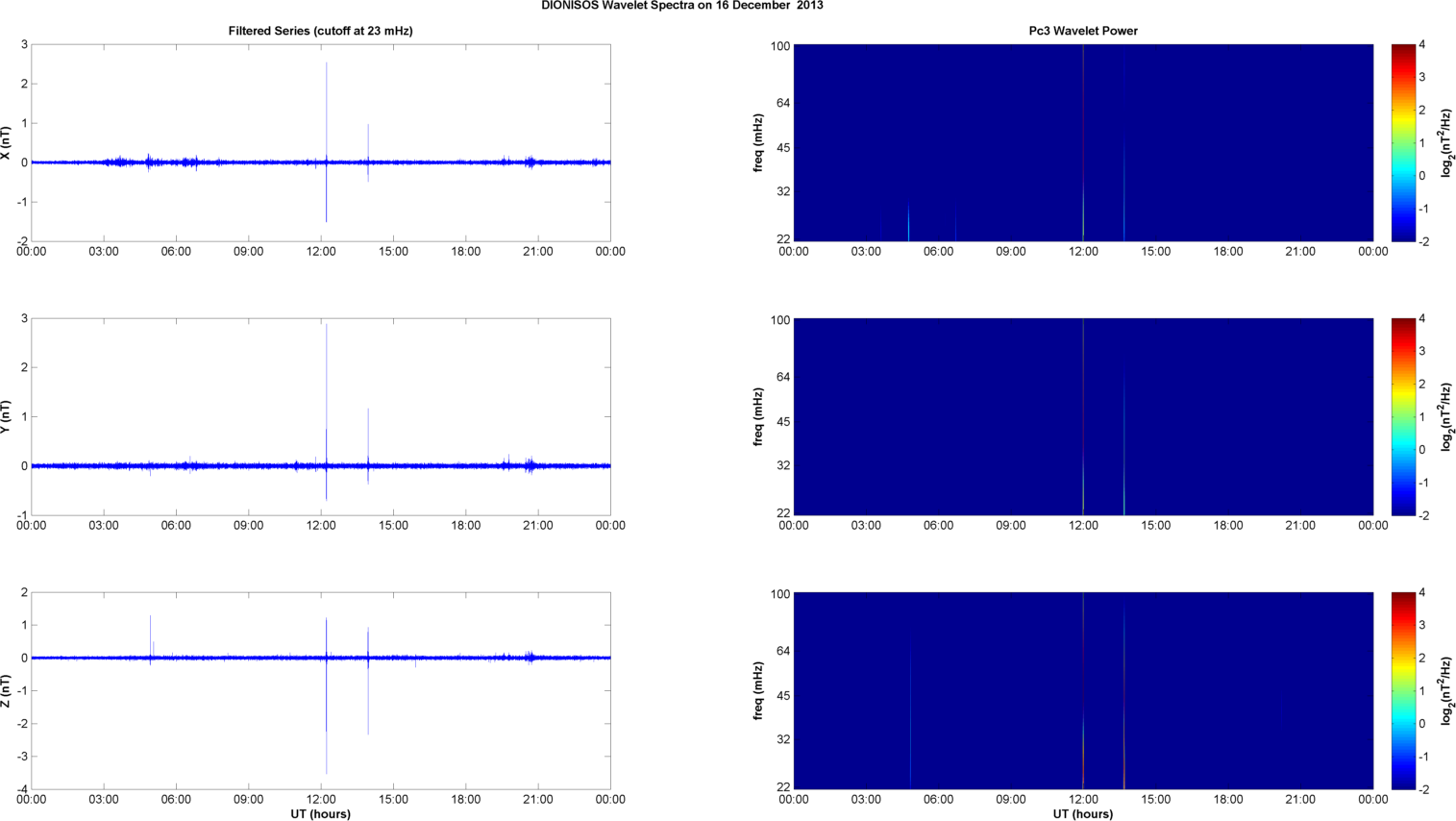Select the 14:00 spike in Y series
Viewport: 1456px width, 821px height.
(368, 433)
